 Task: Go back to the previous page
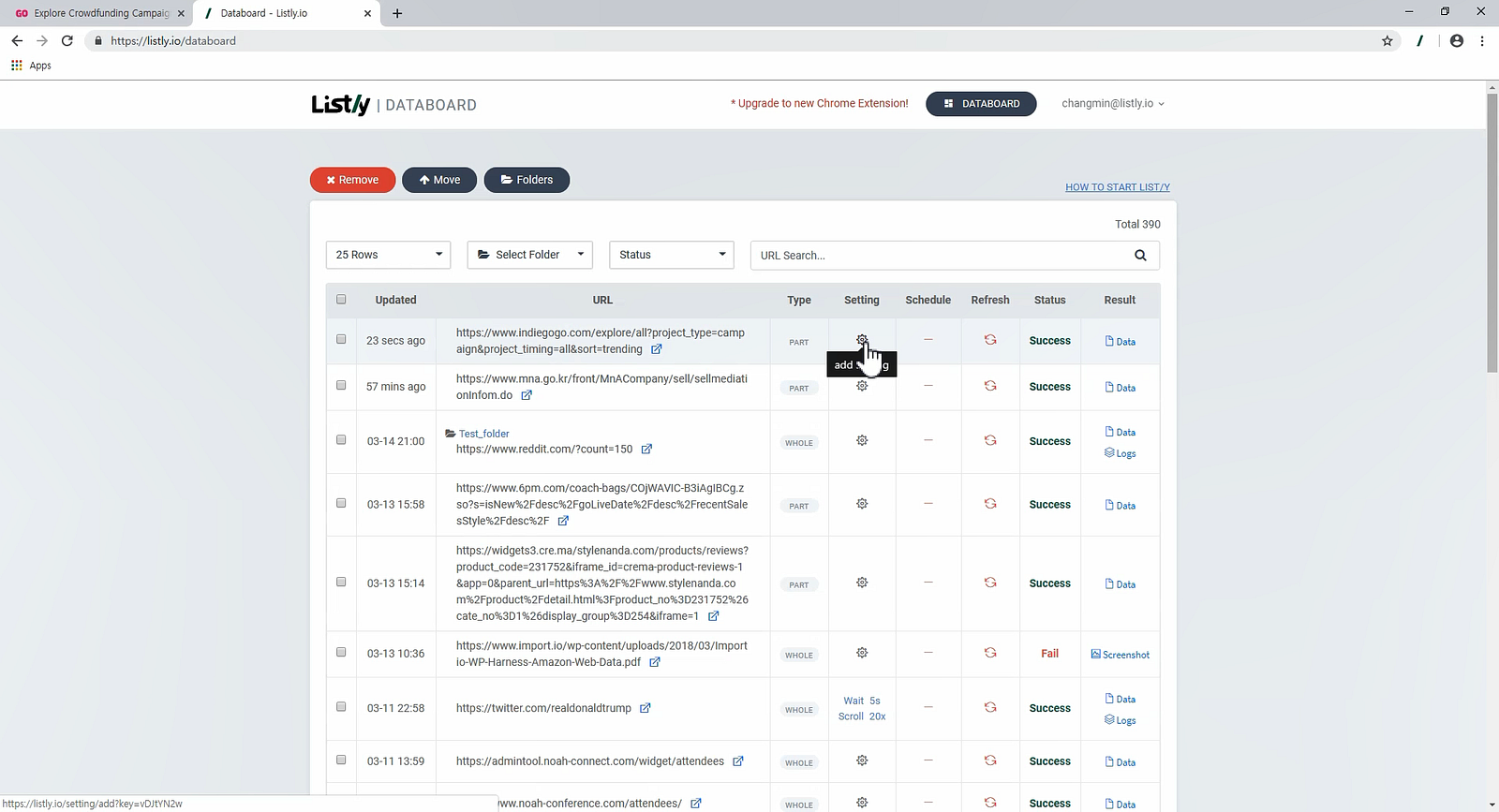(17, 41)
